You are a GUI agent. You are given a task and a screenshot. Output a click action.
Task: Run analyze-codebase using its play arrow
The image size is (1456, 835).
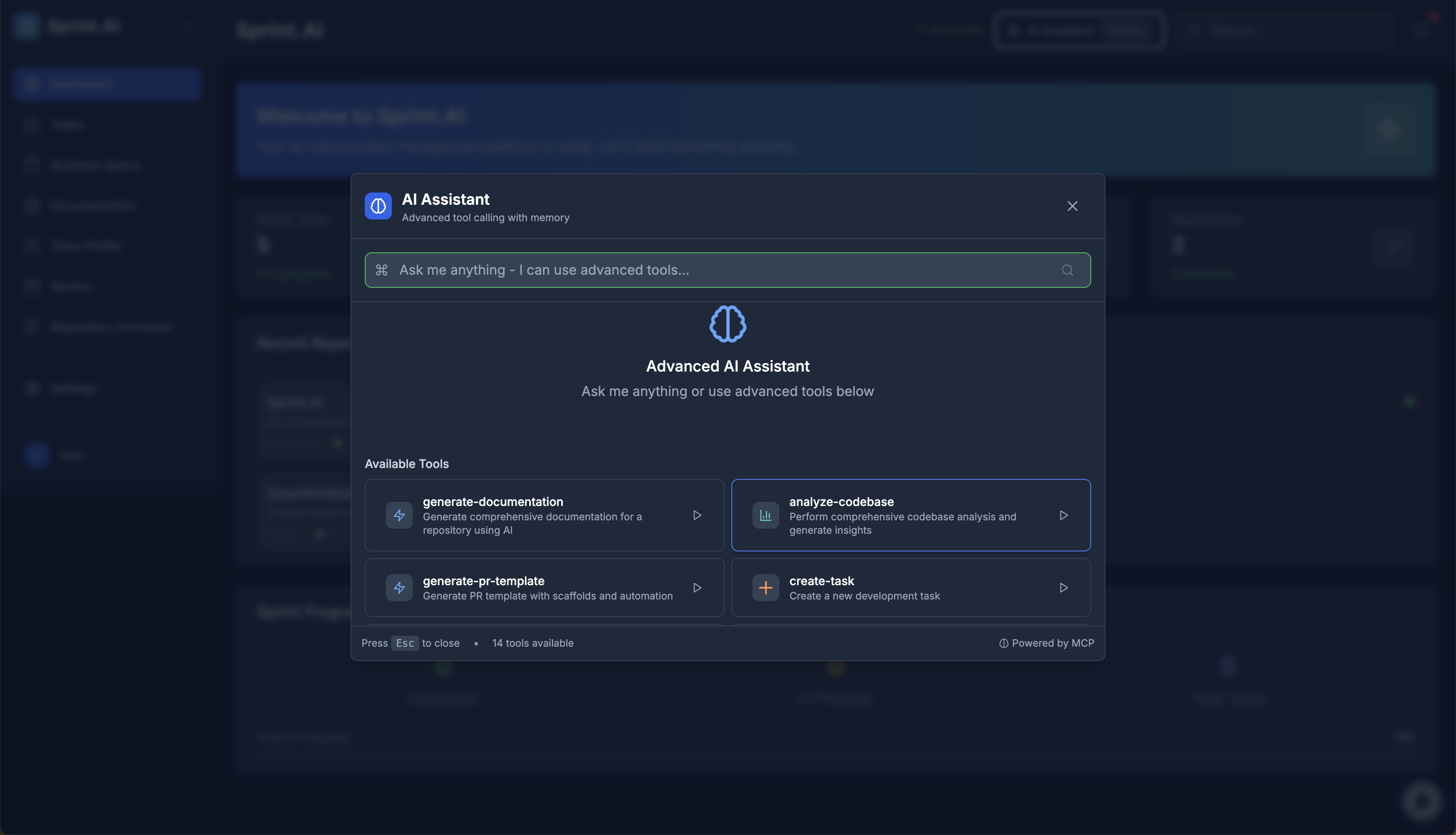[x=1063, y=515]
